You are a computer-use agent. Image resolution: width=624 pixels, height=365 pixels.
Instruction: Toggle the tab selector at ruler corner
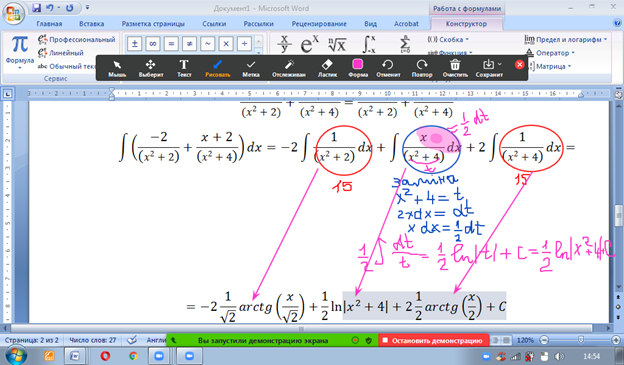click(x=8, y=94)
